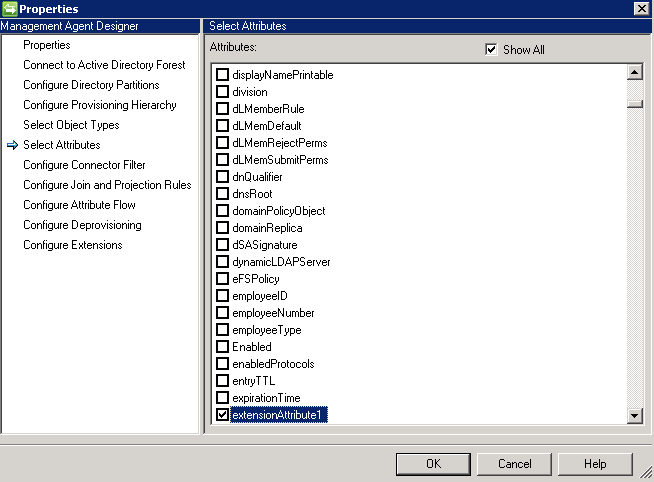Click the resize grip in dialog corner
Image resolution: width=654 pixels, height=482 pixels.
click(x=646, y=474)
